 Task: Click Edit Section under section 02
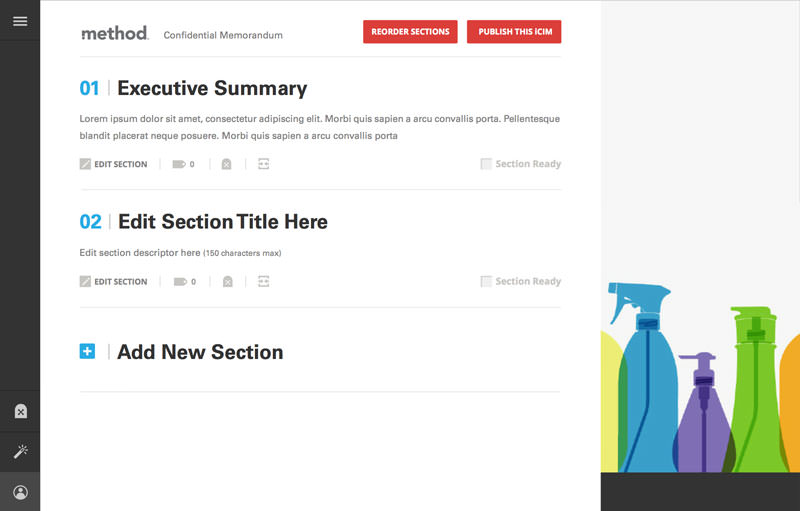pyautogui.click(x=113, y=282)
